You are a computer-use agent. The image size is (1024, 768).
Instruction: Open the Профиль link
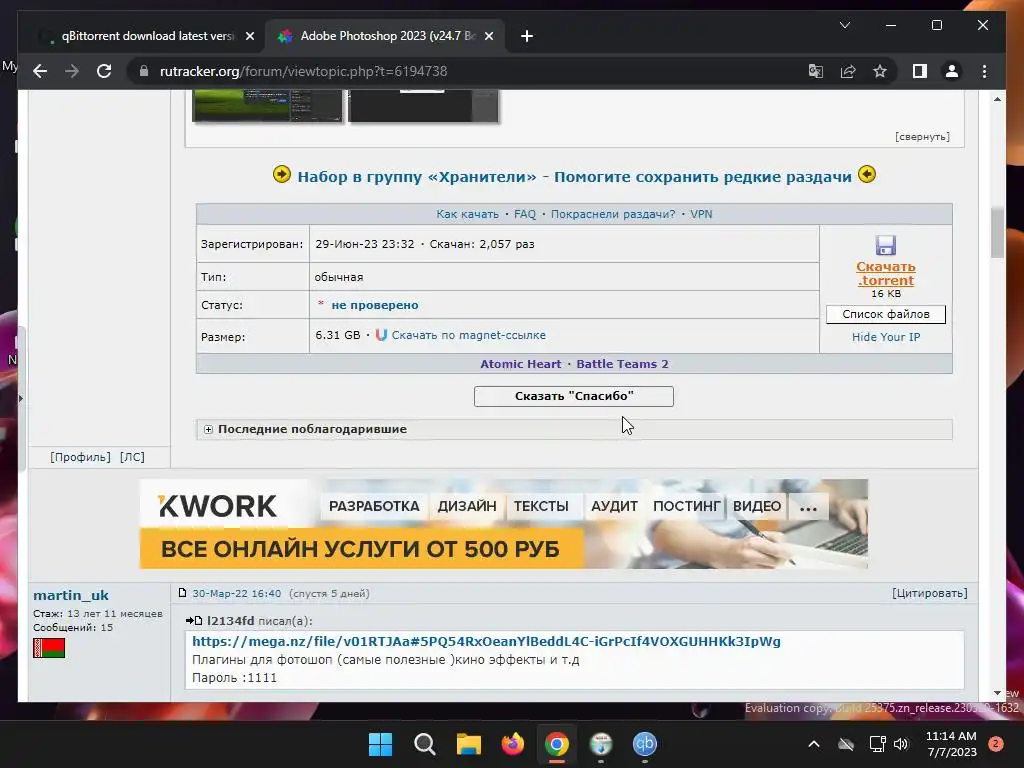[80, 457]
